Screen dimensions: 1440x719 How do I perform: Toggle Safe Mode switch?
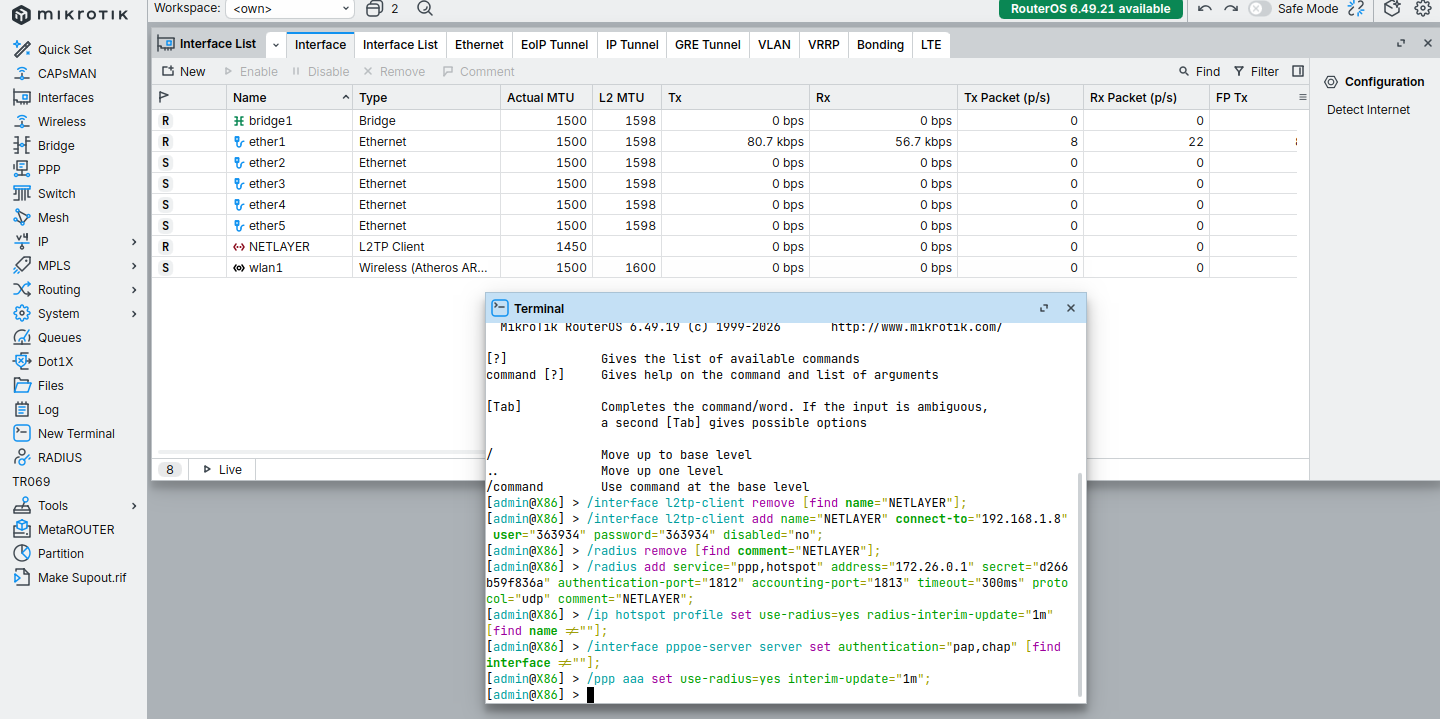(1259, 8)
